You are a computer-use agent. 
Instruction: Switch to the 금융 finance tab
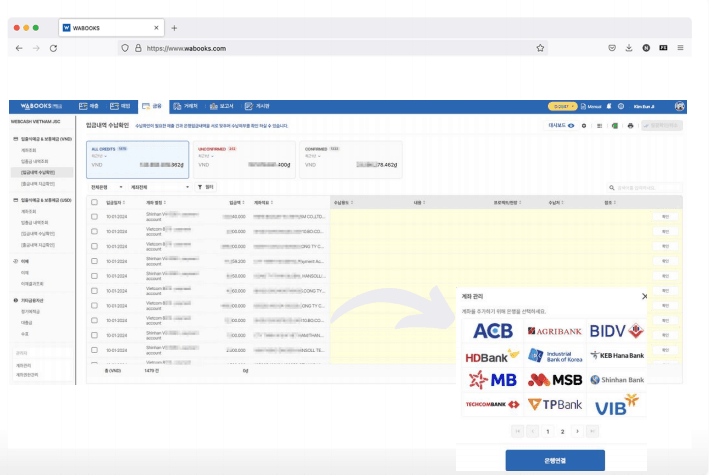(x=152, y=106)
